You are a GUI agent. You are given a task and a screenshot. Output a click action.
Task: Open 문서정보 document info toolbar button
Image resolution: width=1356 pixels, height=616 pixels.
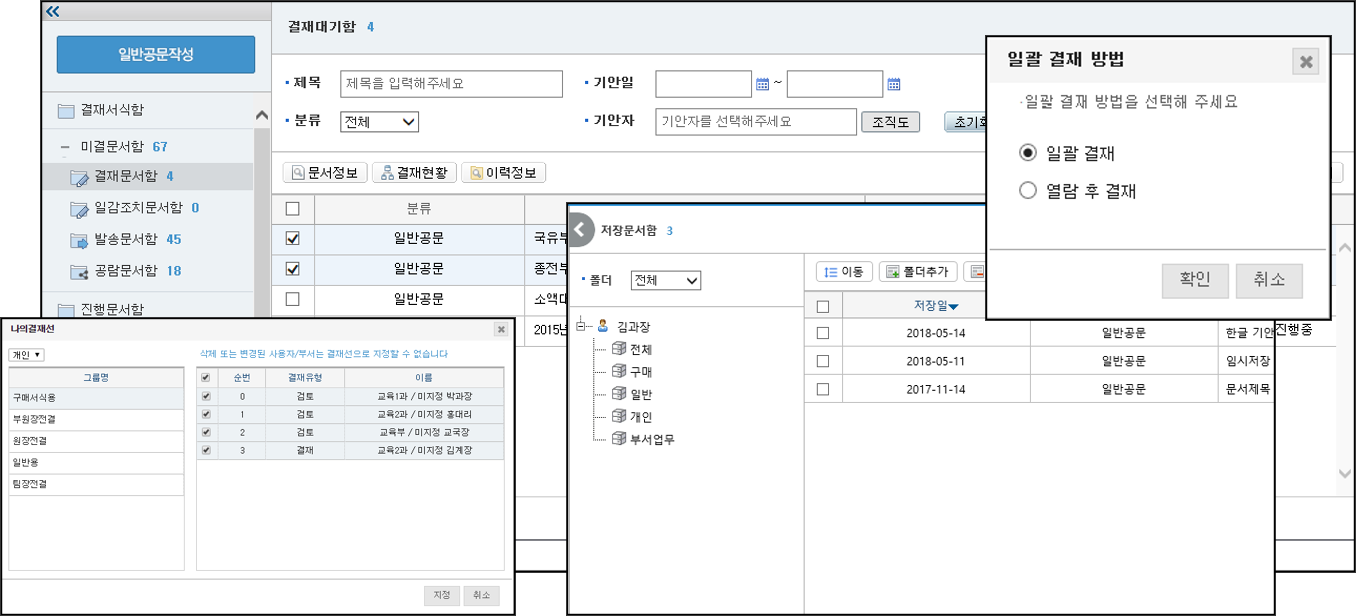coord(325,173)
